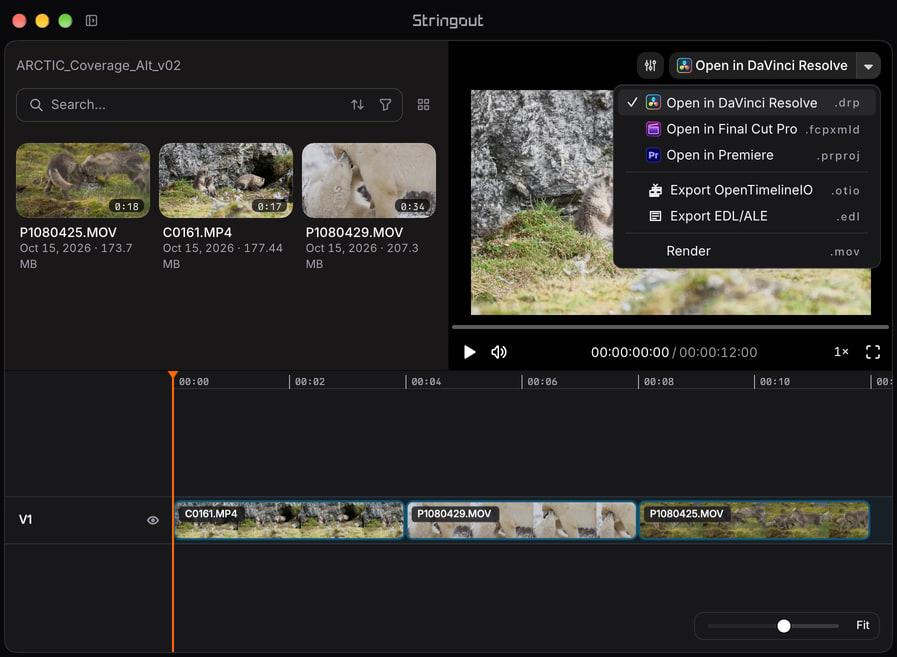Open the filter funnel icon
The image size is (897, 657).
pos(386,105)
